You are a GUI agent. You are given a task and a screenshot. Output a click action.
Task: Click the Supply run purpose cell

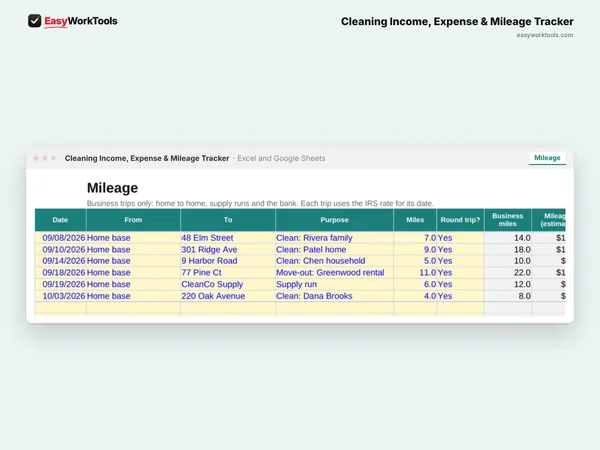coord(334,284)
